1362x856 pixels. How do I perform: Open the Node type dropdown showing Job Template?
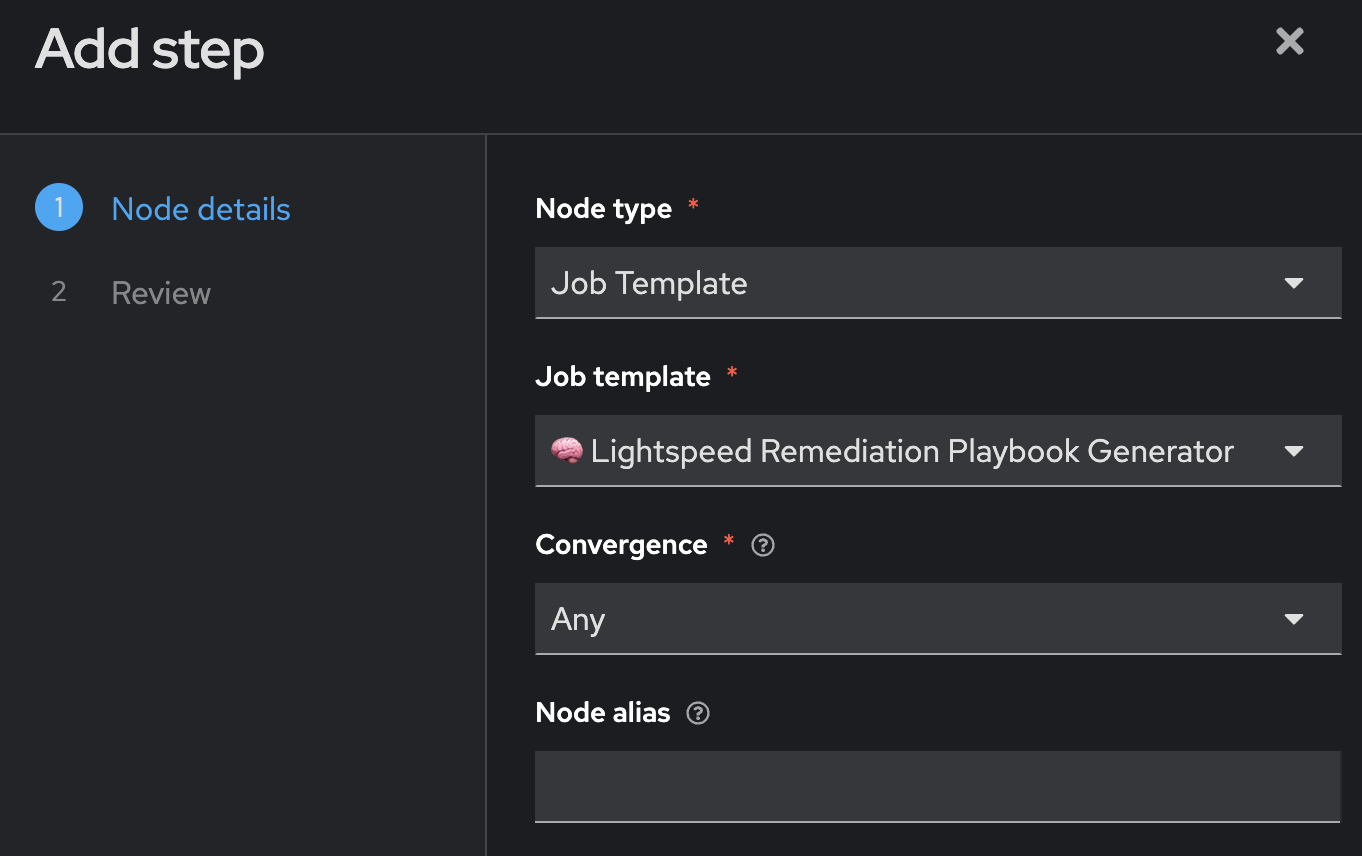(900, 283)
